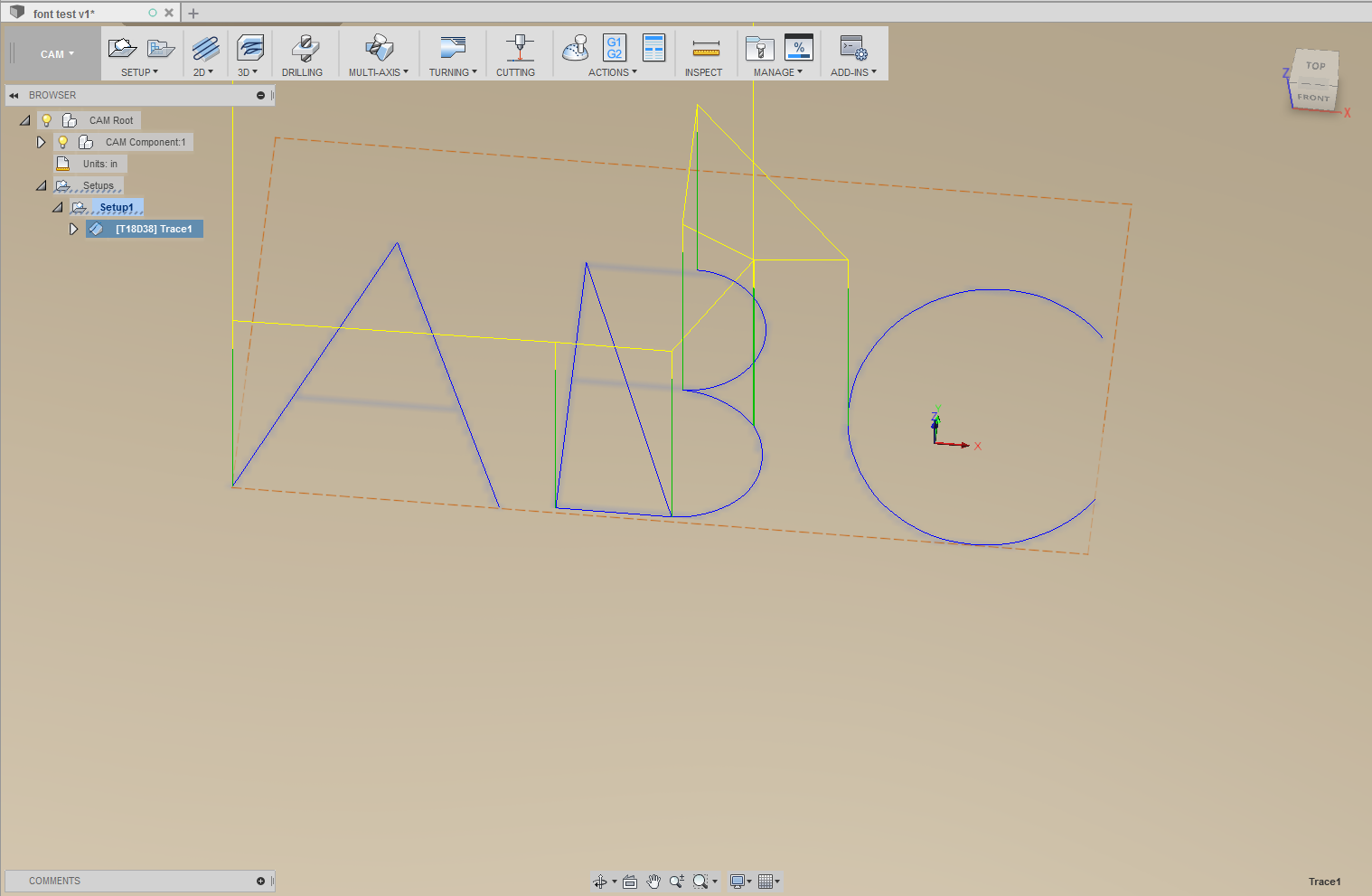Open the TURNING menu
1372x896 pixels.
pos(453,72)
